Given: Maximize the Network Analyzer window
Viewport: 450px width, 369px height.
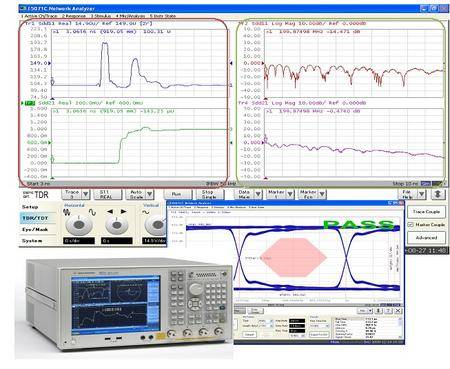Looking at the screenshot, I should pos(433,9).
